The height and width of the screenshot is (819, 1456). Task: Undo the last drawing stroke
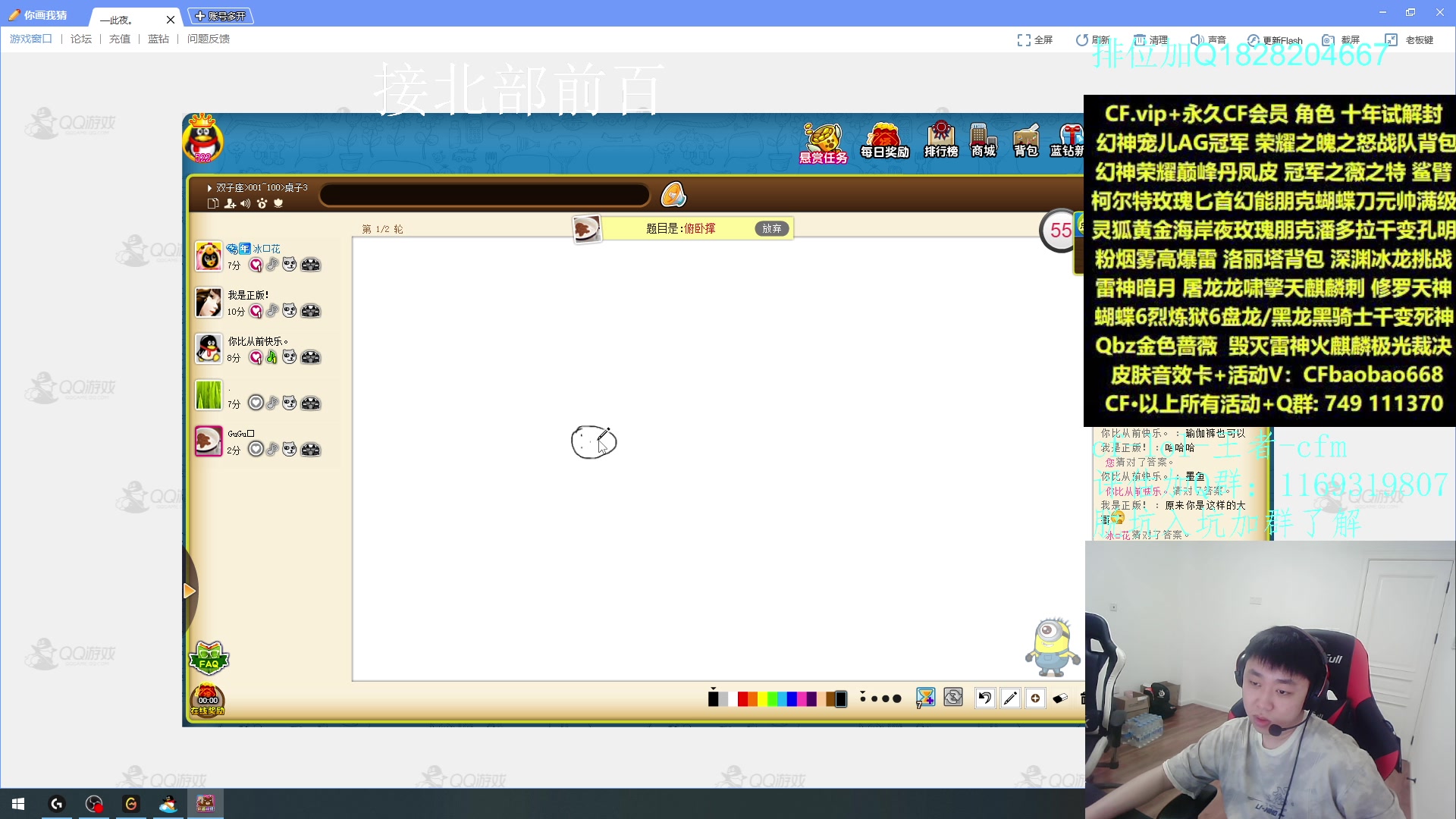[x=984, y=698]
